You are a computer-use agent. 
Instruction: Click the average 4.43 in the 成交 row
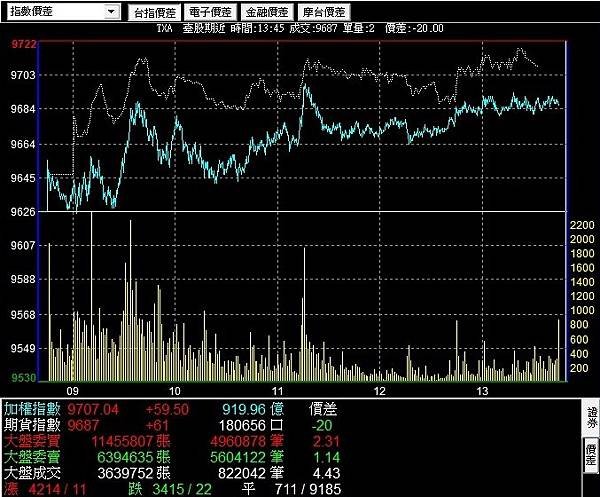[x=326, y=473]
